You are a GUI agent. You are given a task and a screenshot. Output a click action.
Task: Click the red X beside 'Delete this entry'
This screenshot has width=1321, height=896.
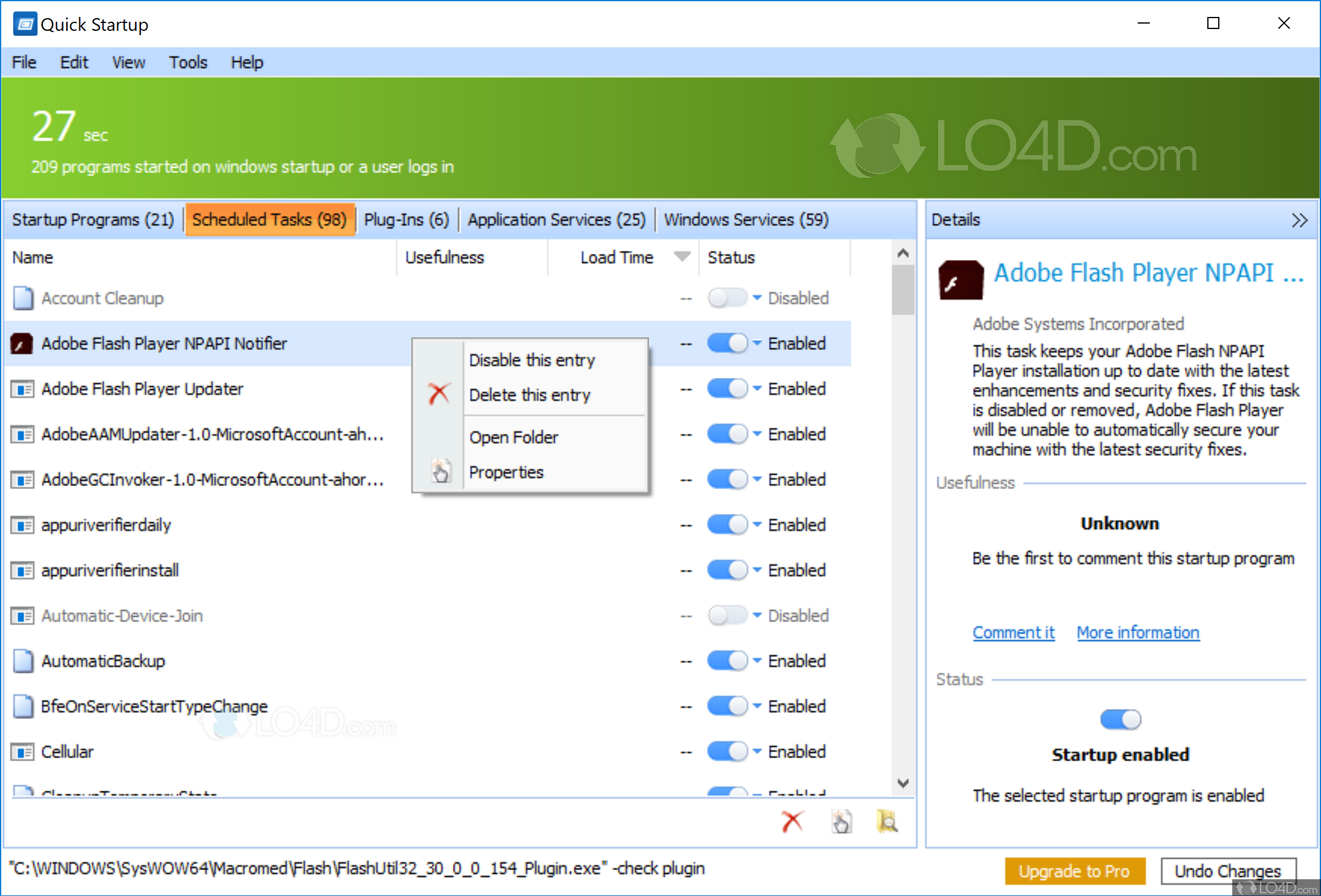pyautogui.click(x=439, y=393)
